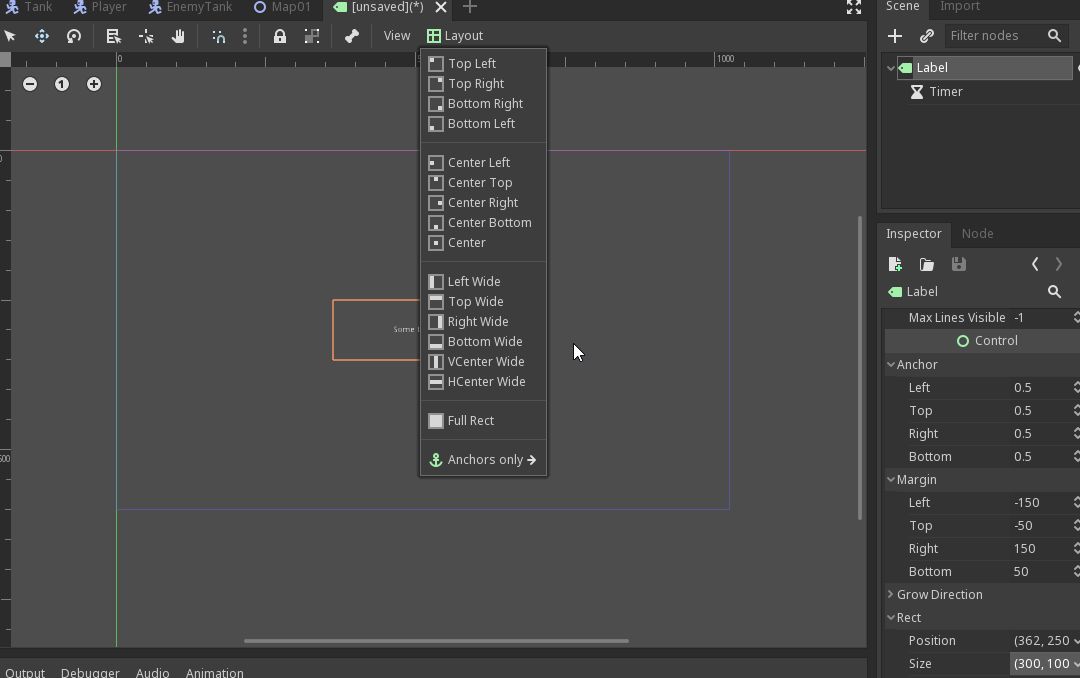This screenshot has width=1080, height=678.
Task: Click the group children icon in toolbar
Action: tap(312, 36)
